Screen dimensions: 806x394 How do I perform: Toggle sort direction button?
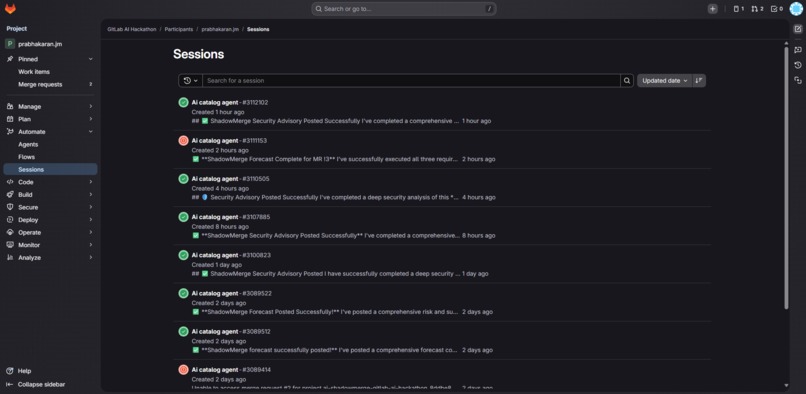tap(699, 81)
